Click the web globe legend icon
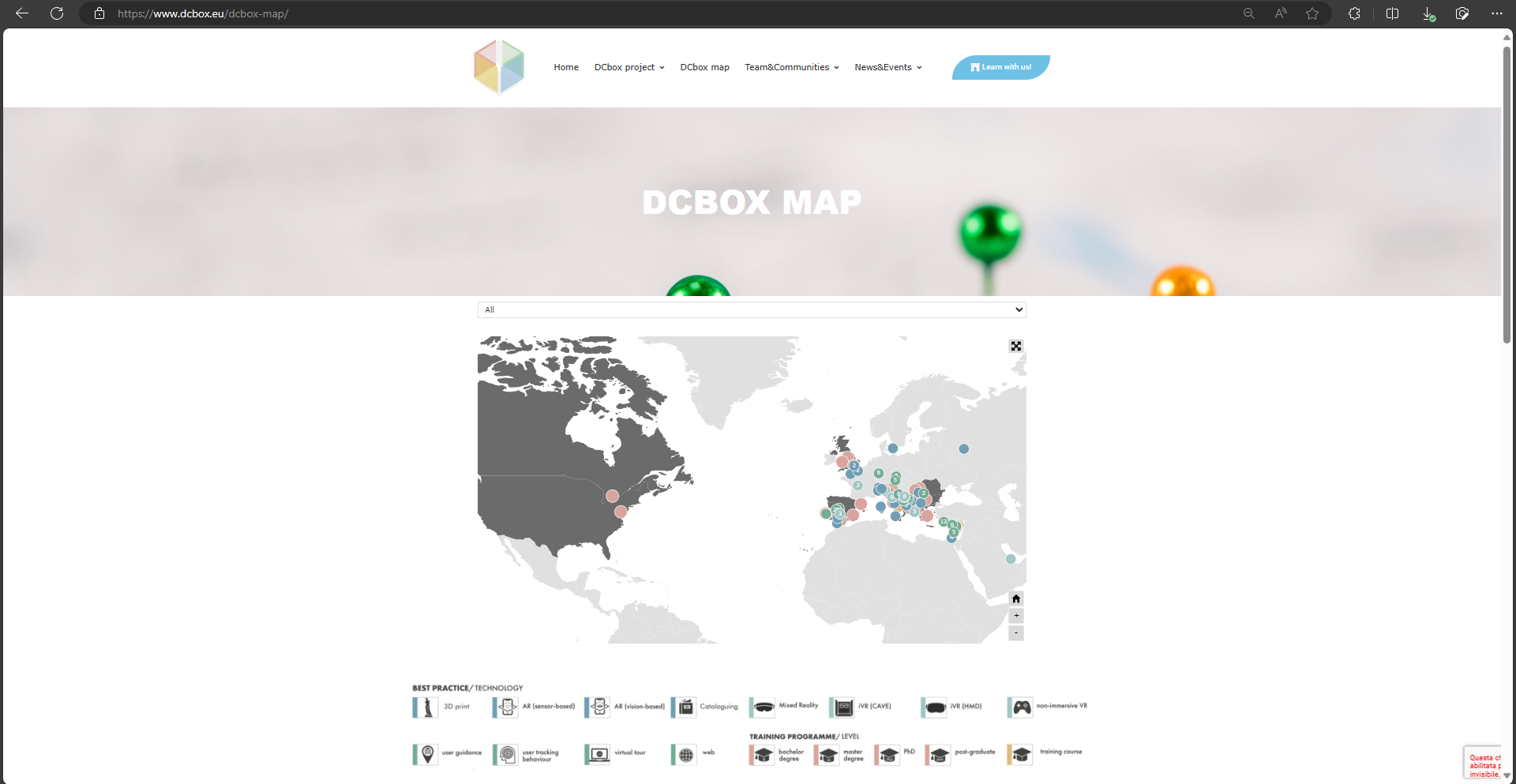1516x784 pixels. [x=685, y=755]
